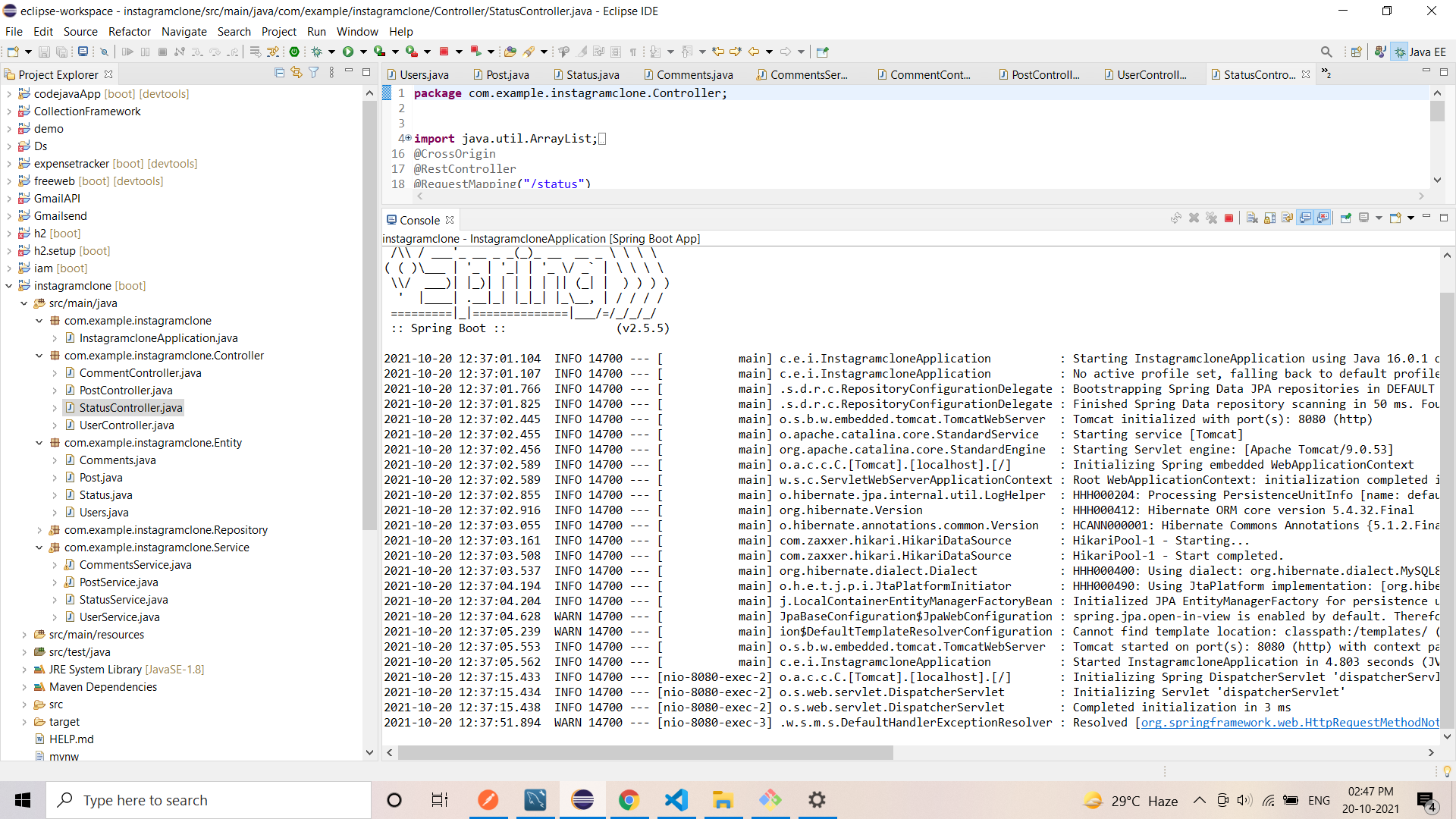
Task: Select the Debug (bug) toolbar icon
Action: tap(318, 52)
